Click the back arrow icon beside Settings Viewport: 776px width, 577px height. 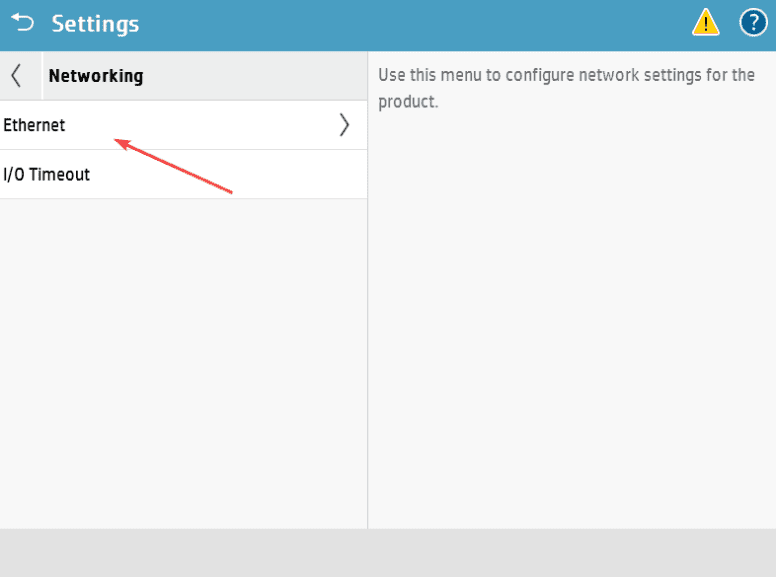tap(22, 22)
